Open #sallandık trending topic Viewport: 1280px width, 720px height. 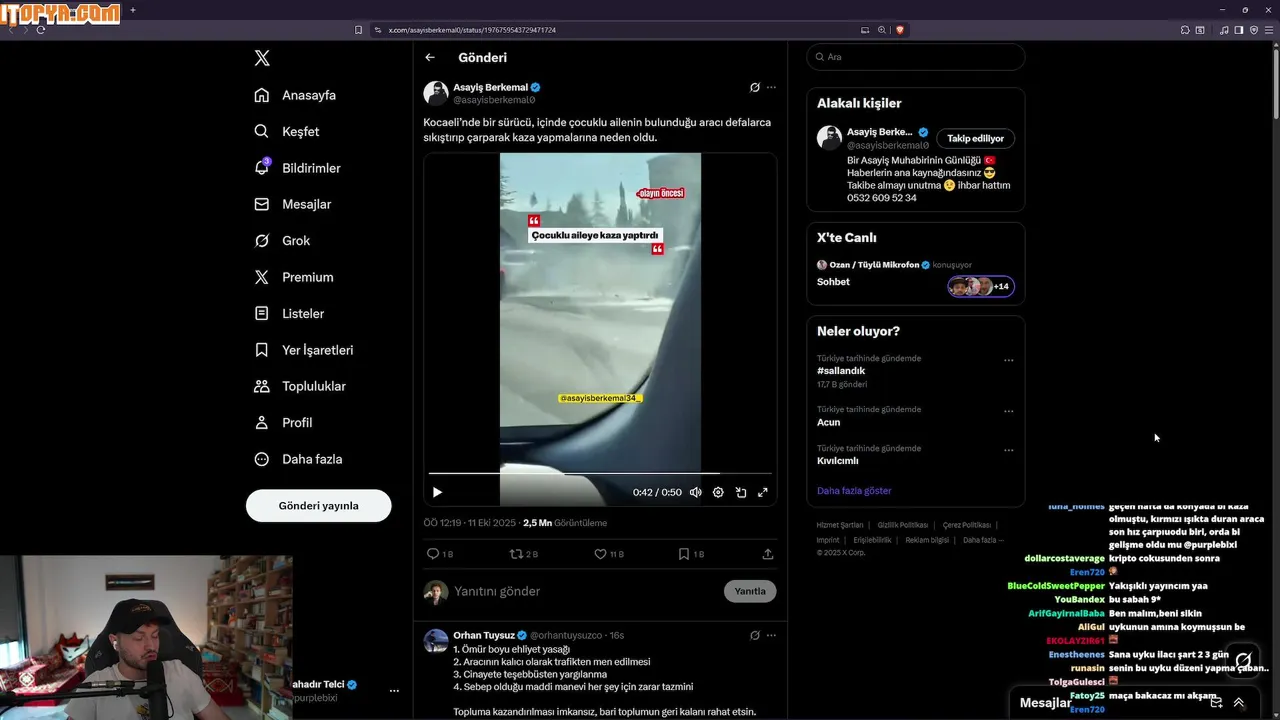pos(841,371)
